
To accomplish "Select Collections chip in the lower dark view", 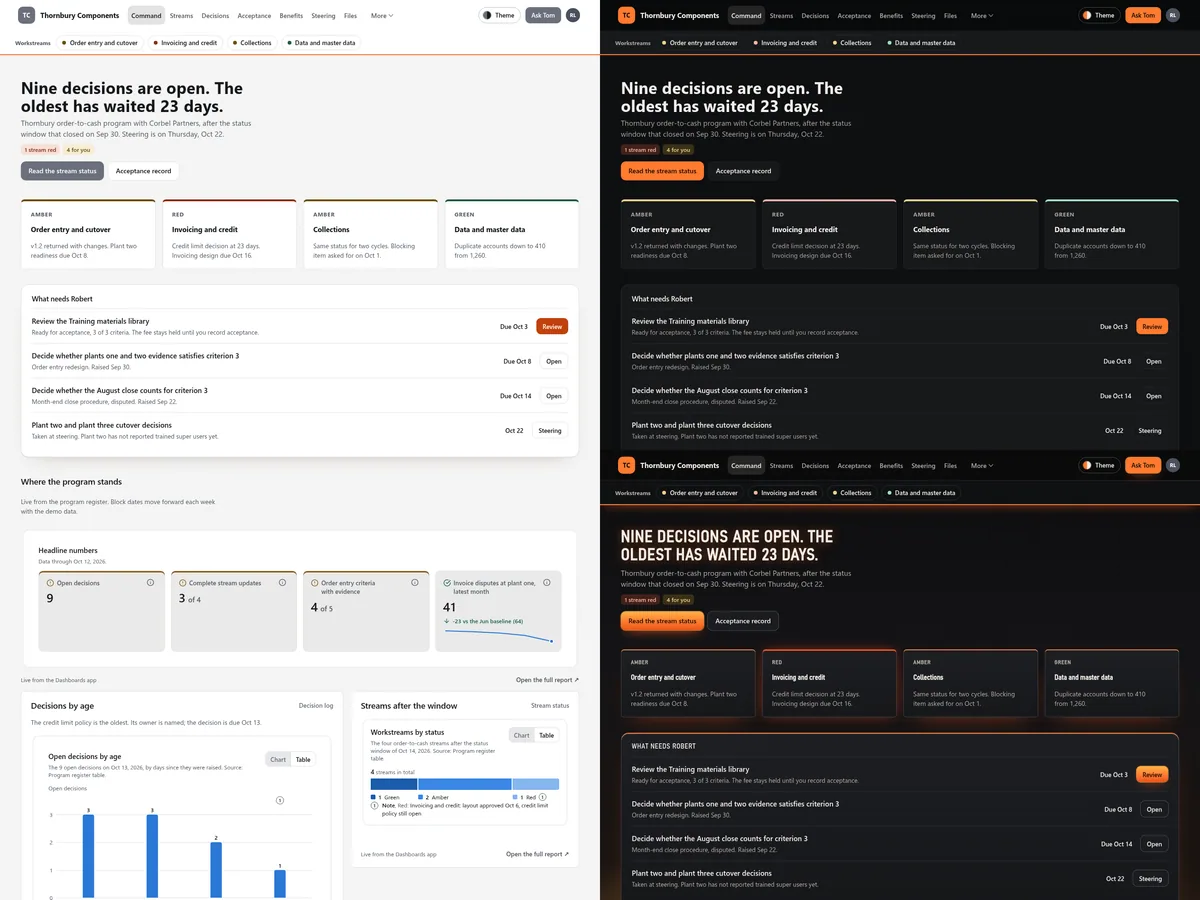I will (x=852, y=493).
